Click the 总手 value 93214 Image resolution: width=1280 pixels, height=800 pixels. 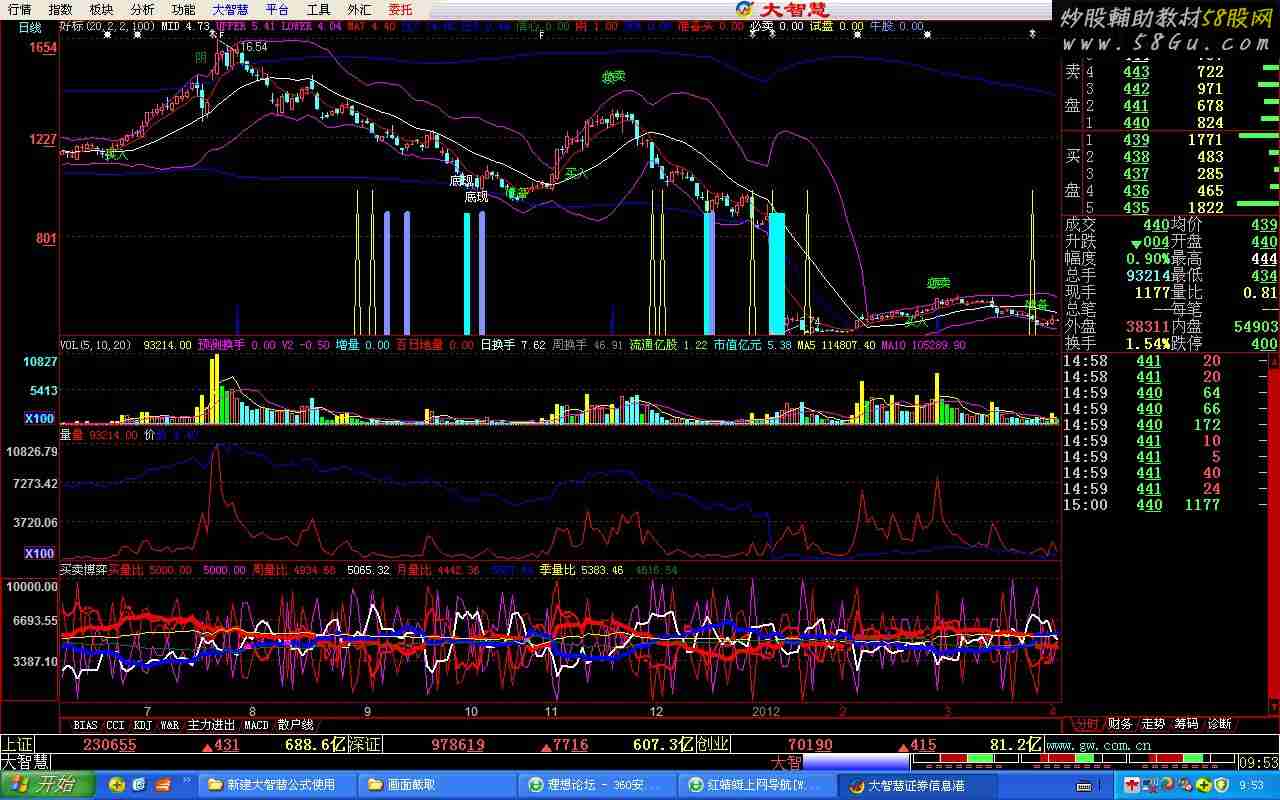coord(1147,275)
